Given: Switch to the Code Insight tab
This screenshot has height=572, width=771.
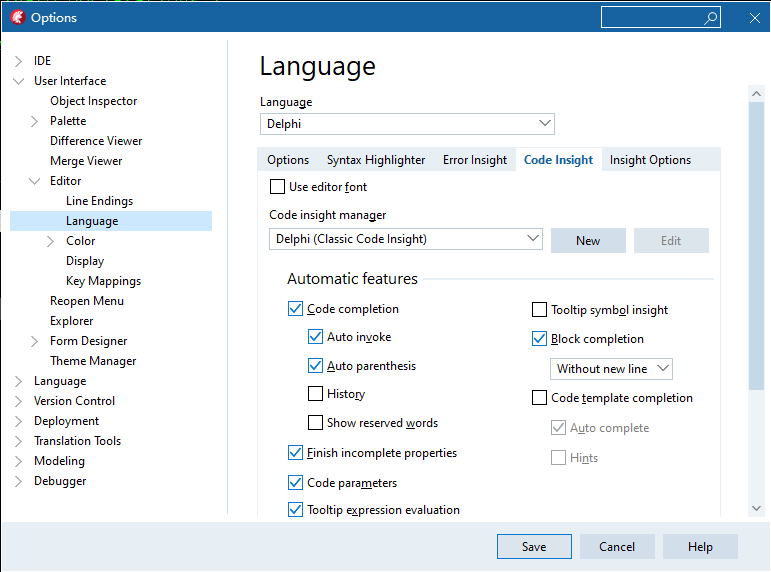Looking at the screenshot, I should (x=558, y=160).
